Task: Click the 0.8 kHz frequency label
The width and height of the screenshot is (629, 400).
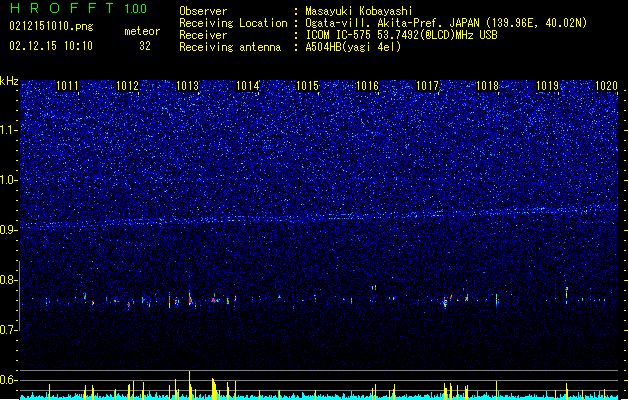Action: (9, 280)
